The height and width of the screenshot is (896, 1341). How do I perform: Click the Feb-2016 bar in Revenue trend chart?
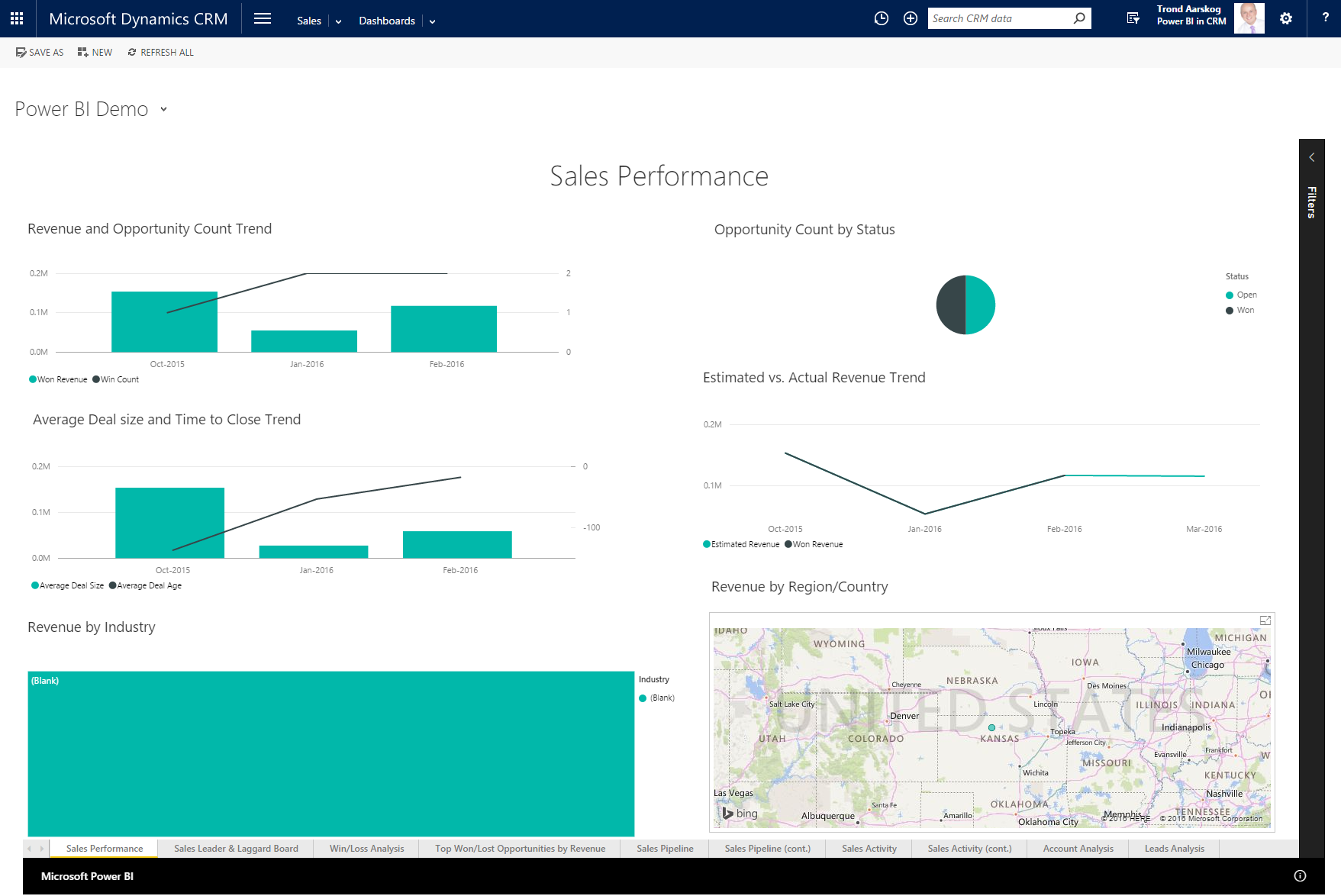pos(443,329)
